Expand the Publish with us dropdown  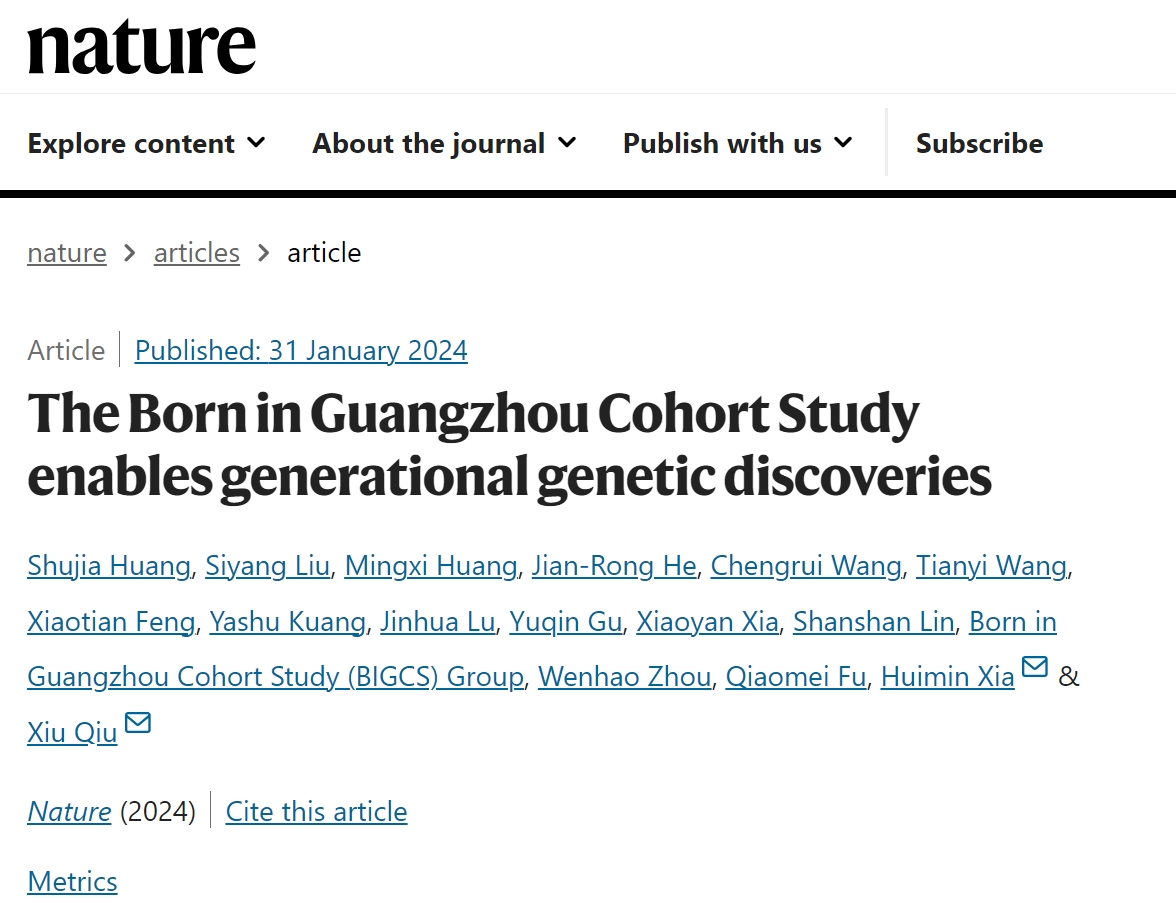(x=737, y=143)
